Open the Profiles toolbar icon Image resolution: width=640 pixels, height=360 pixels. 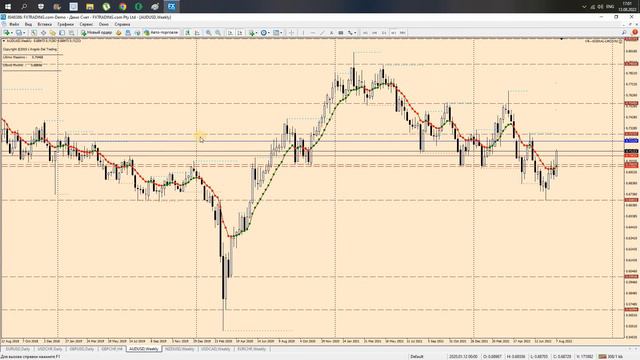click(18, 33)
